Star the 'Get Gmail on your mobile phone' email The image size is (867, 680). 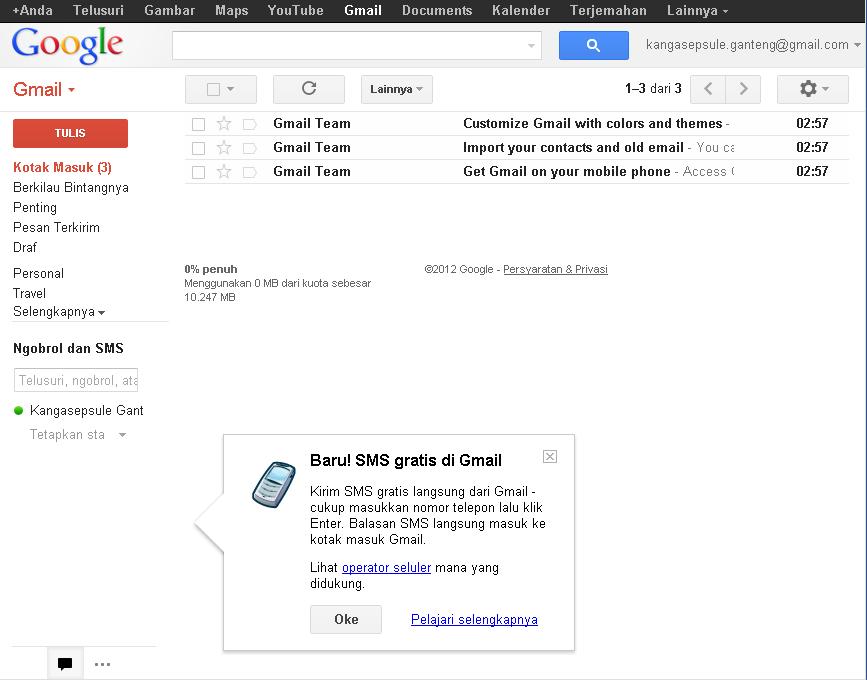pyautogui.click(x=223, y=171)
